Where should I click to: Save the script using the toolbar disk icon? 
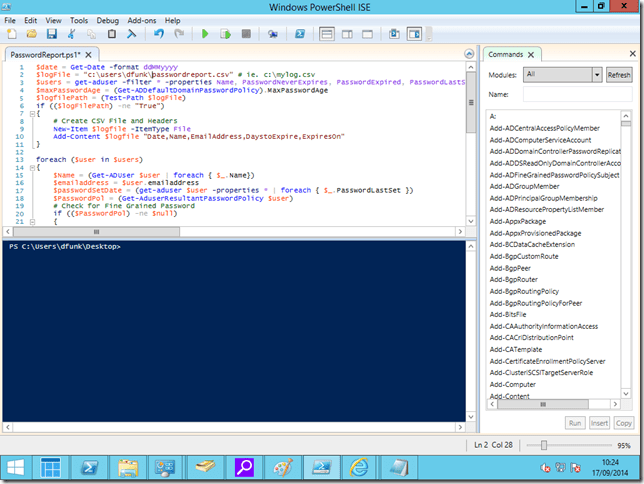point(50,34)
